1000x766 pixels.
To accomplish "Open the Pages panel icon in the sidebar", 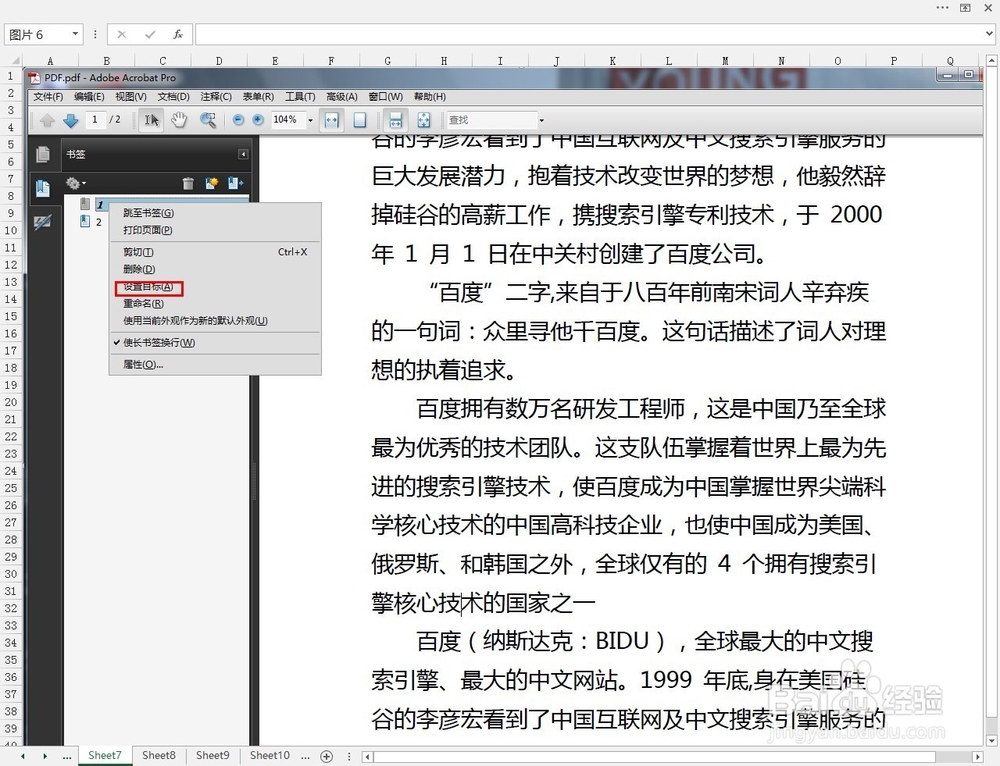I will pyautogui.click(x=43, y=154).
